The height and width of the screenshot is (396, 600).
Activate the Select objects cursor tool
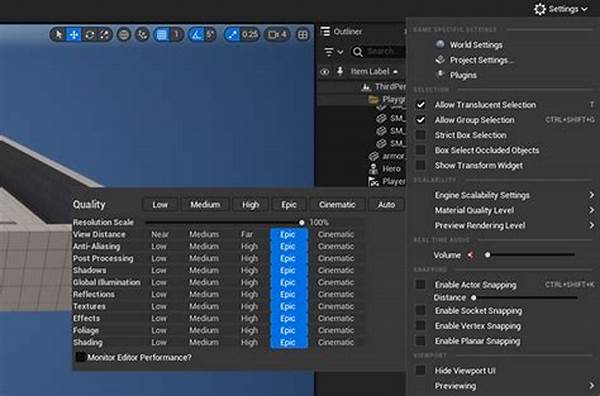[59, 35]
